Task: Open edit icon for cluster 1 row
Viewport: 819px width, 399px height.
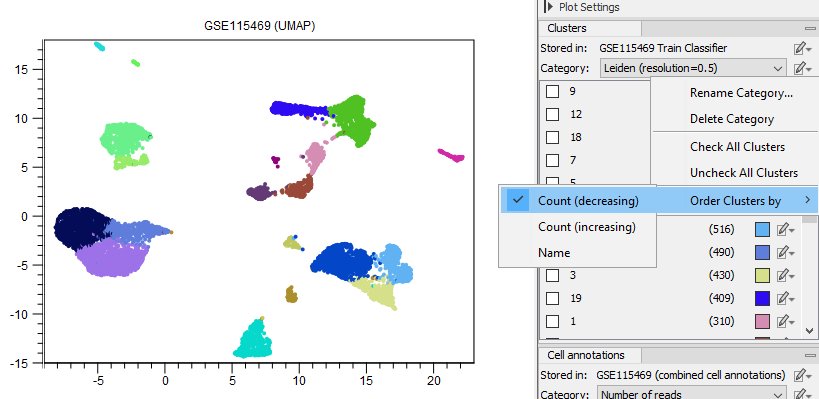Action: pyautogui.click(x=785, y=321)
